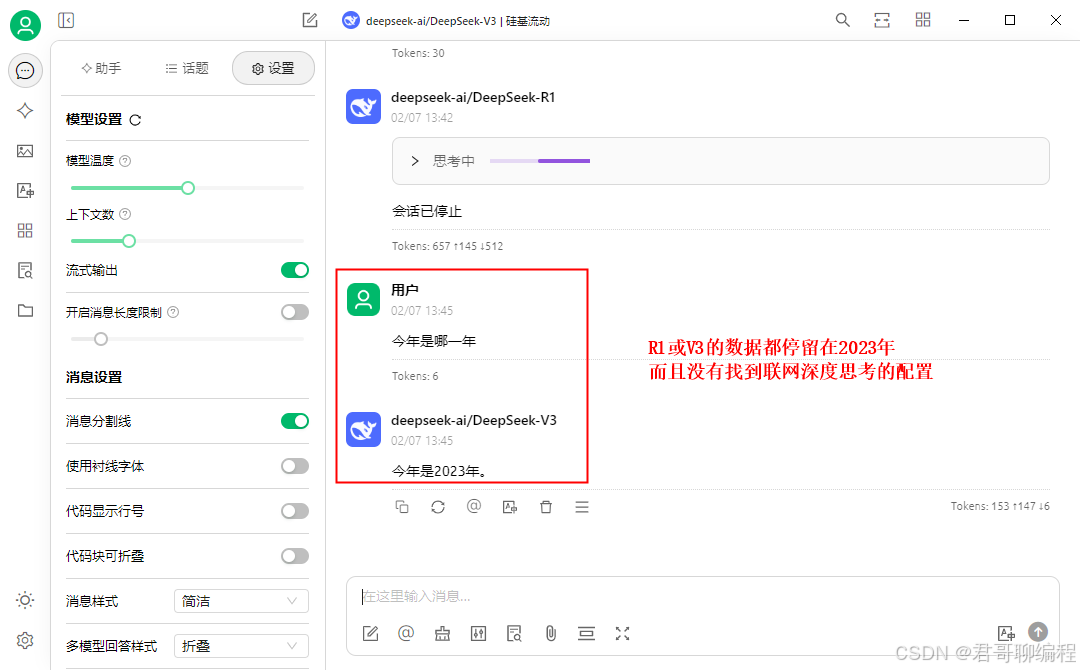Open the chat assistant sidebar icon
Viewport: 1080px width, 670px height.
tap(25, 70)
